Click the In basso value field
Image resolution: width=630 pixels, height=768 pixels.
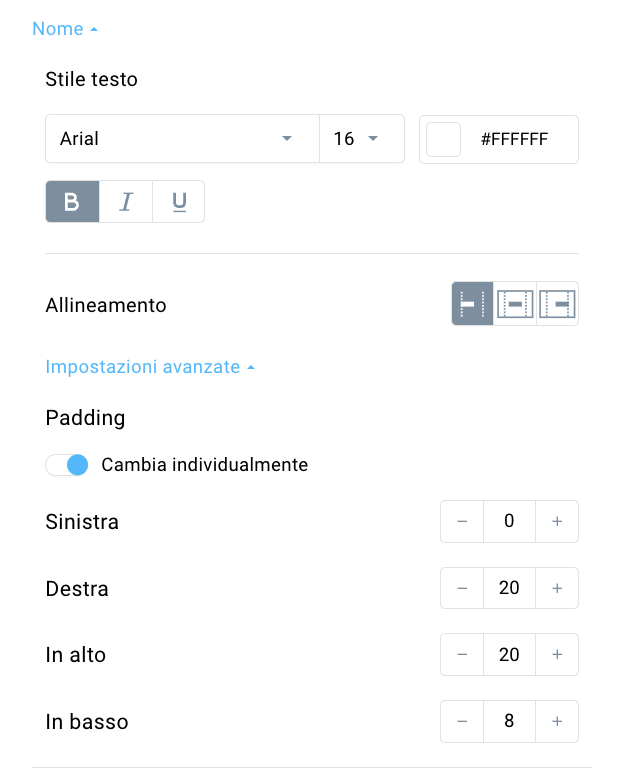click(509, 721)
